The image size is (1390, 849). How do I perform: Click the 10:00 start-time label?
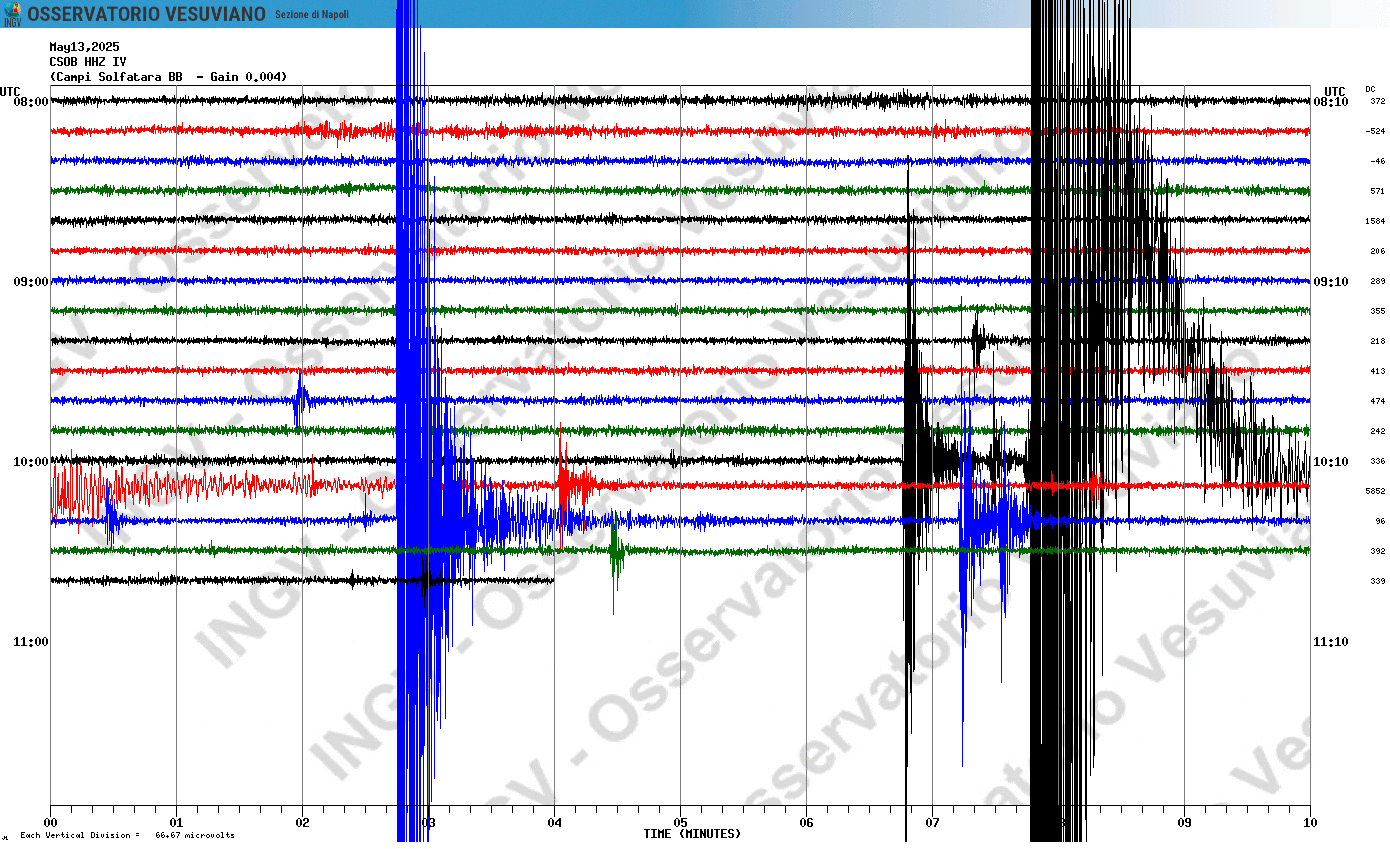click(x=32, y=462)
